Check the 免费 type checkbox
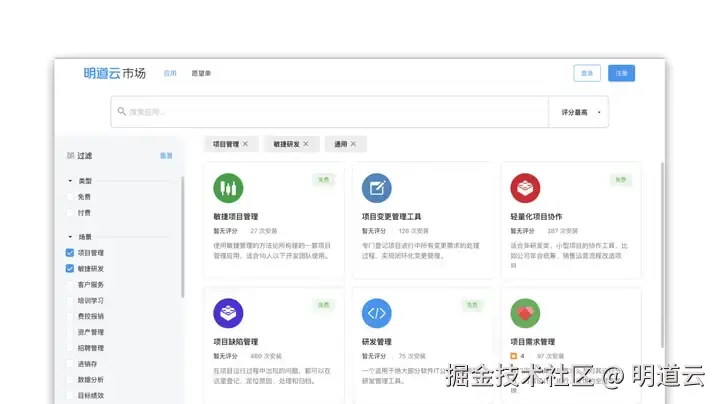720x404 pixels. [70, 196]
